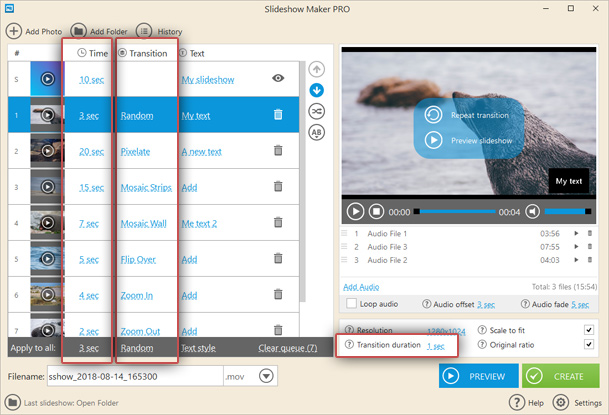Move slide up with the up arrow
This screenshot has width=609, height=415.
pos(317,69)
